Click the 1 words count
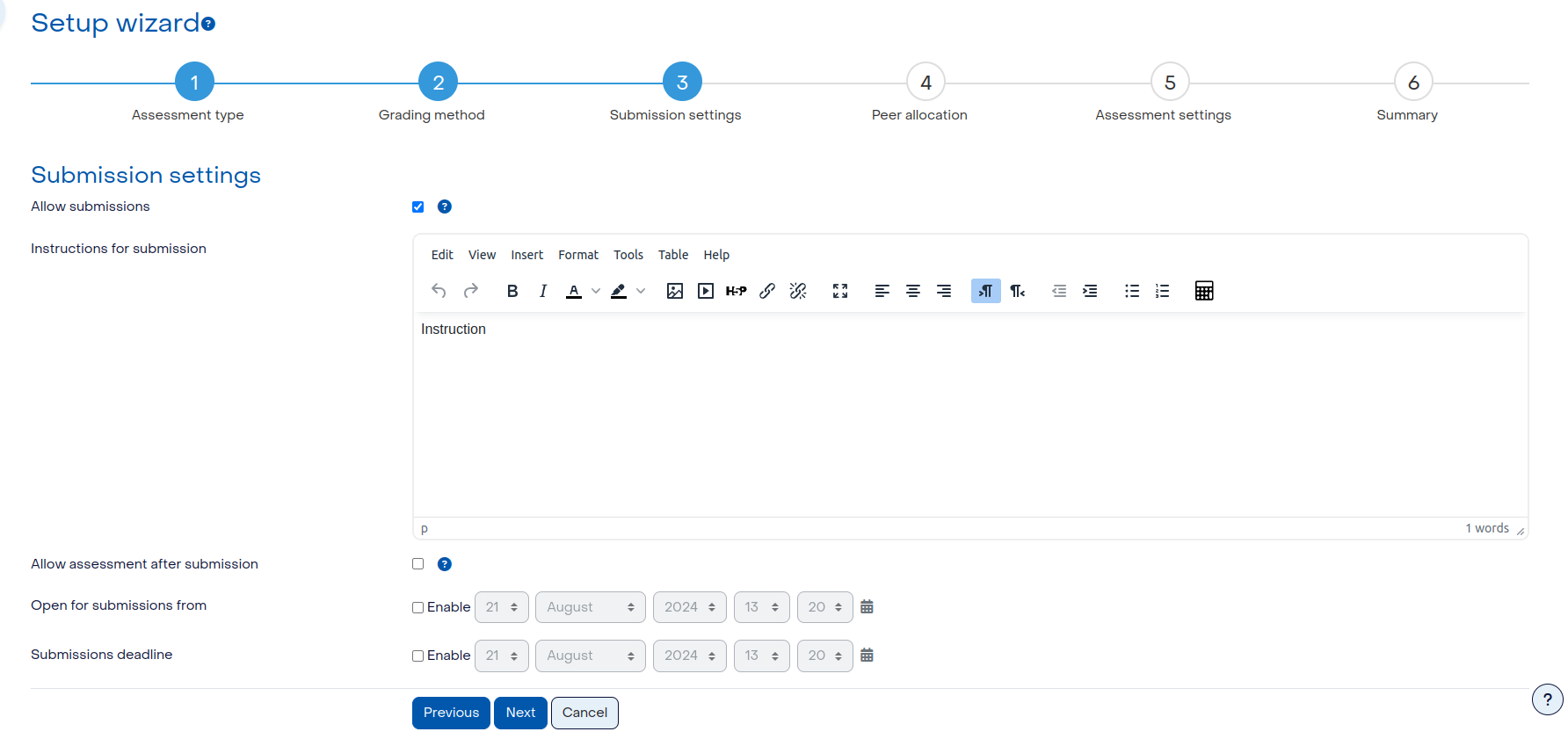Viewport: 1568px width, 739px height. point(1487,528)
